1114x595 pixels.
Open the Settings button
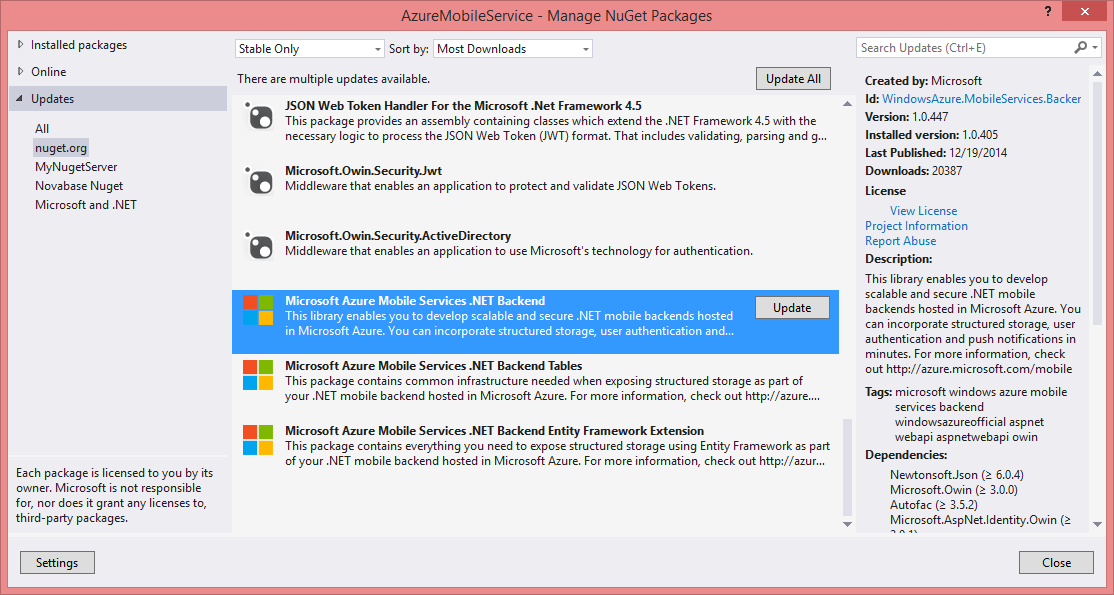[x=57, y=562]
